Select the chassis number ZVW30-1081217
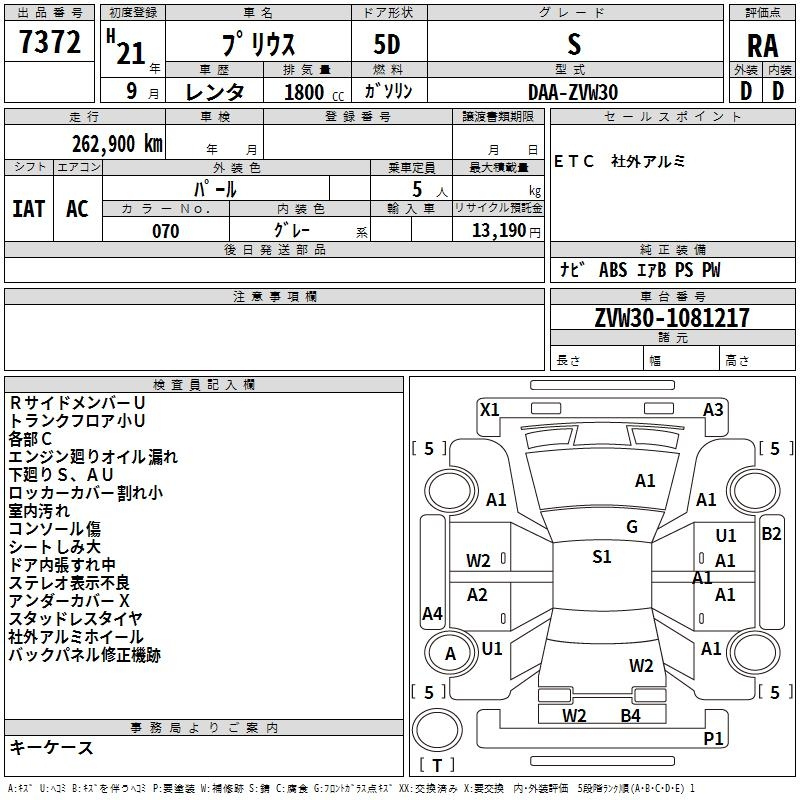Viewport: 800px width, 800px height. pyautogui.click(x=672, y=318)
